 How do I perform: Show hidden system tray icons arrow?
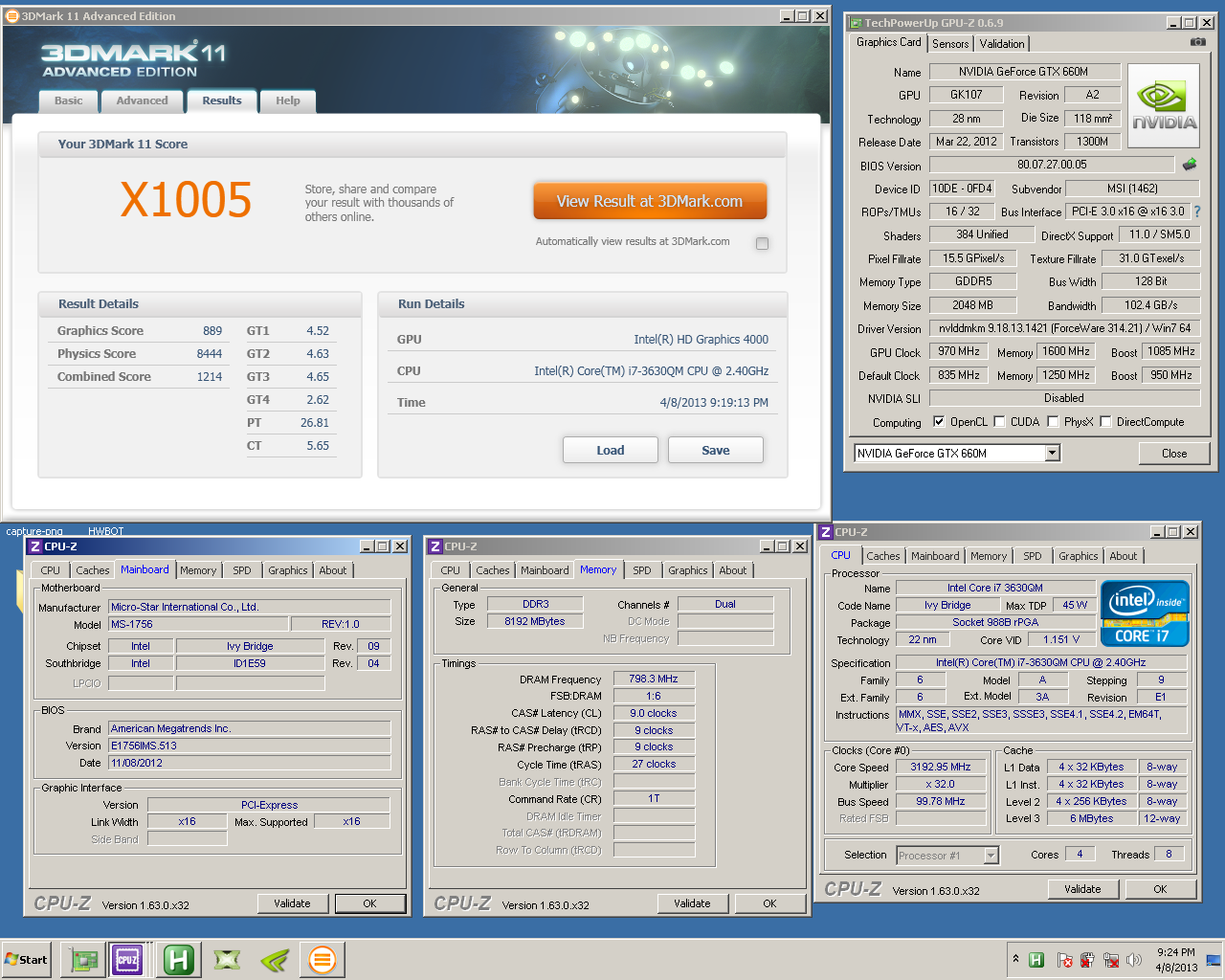coord(1015,959)
